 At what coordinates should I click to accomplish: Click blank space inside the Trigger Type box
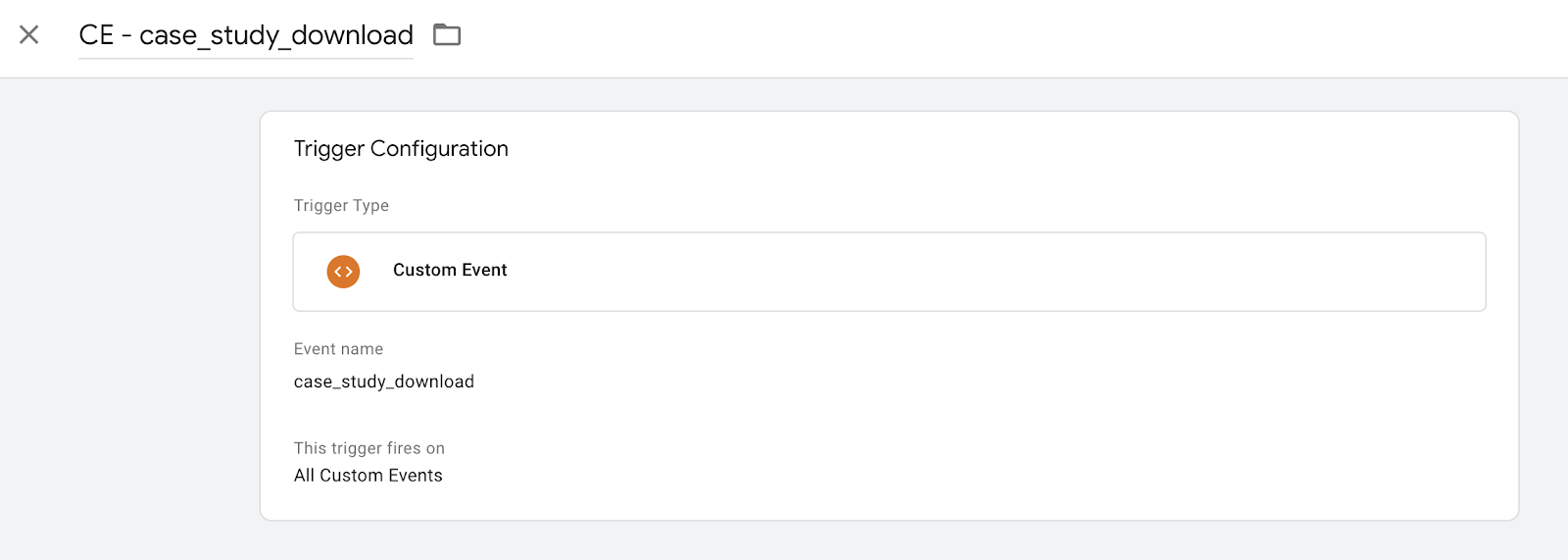click(x=980, y=272)
